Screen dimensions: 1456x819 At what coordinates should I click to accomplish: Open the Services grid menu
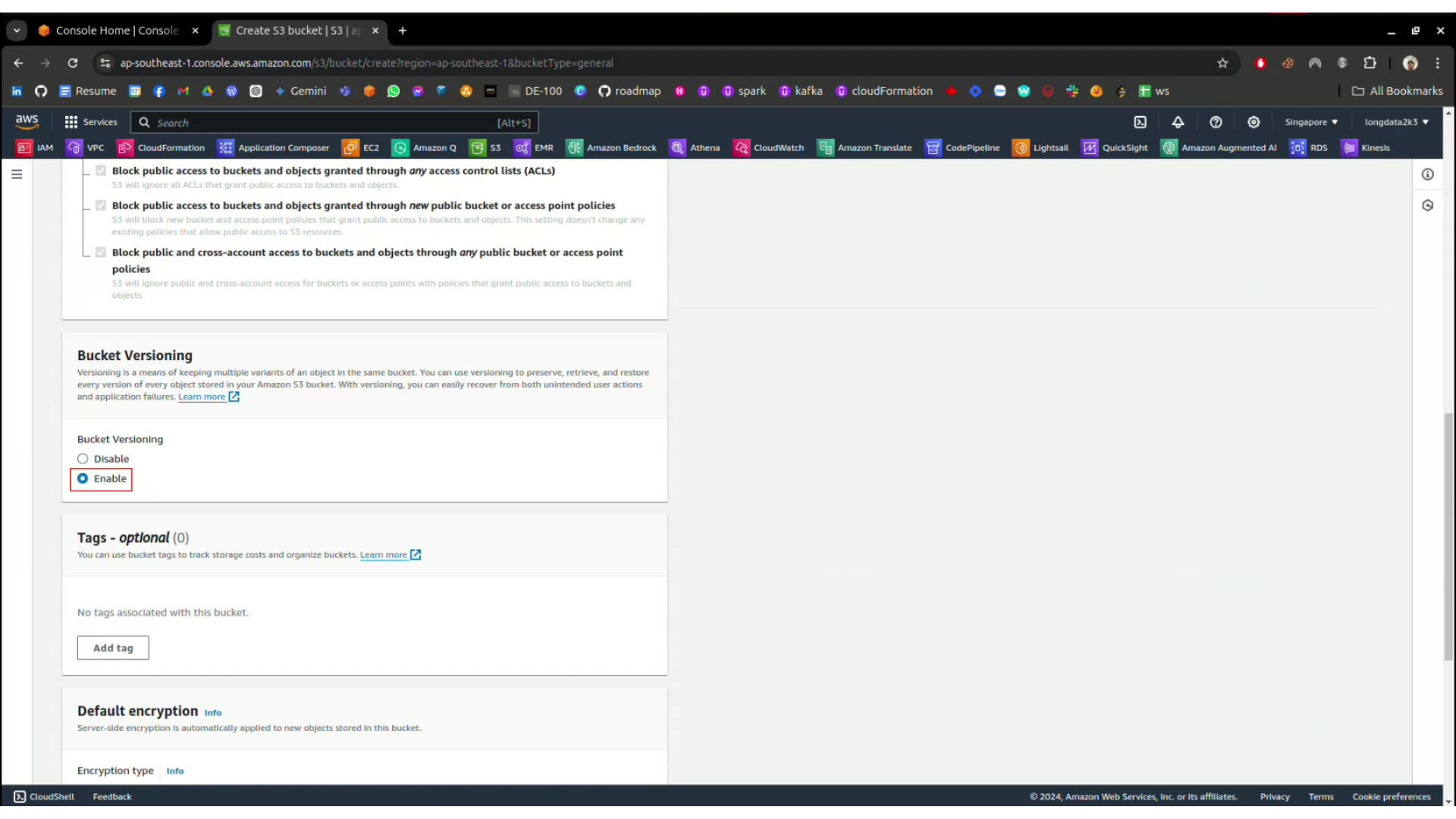click(x=91, y=122)
